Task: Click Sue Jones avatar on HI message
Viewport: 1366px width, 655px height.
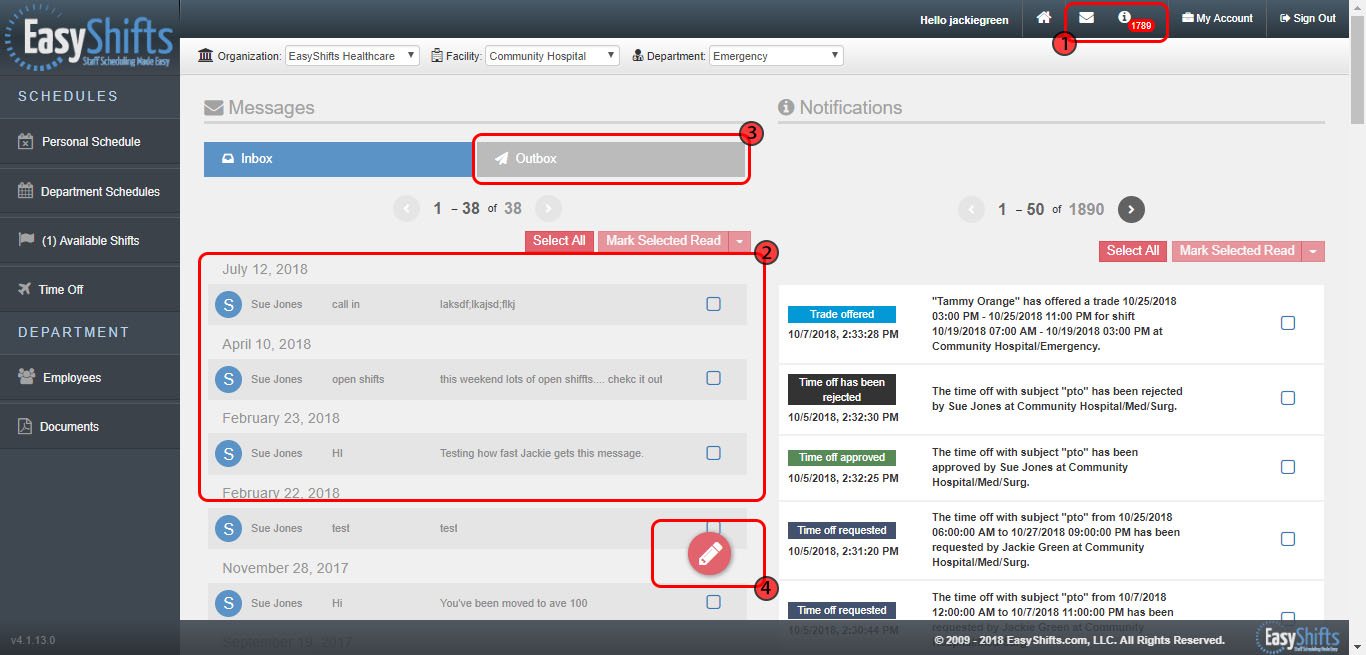Action: coord(229,453)
